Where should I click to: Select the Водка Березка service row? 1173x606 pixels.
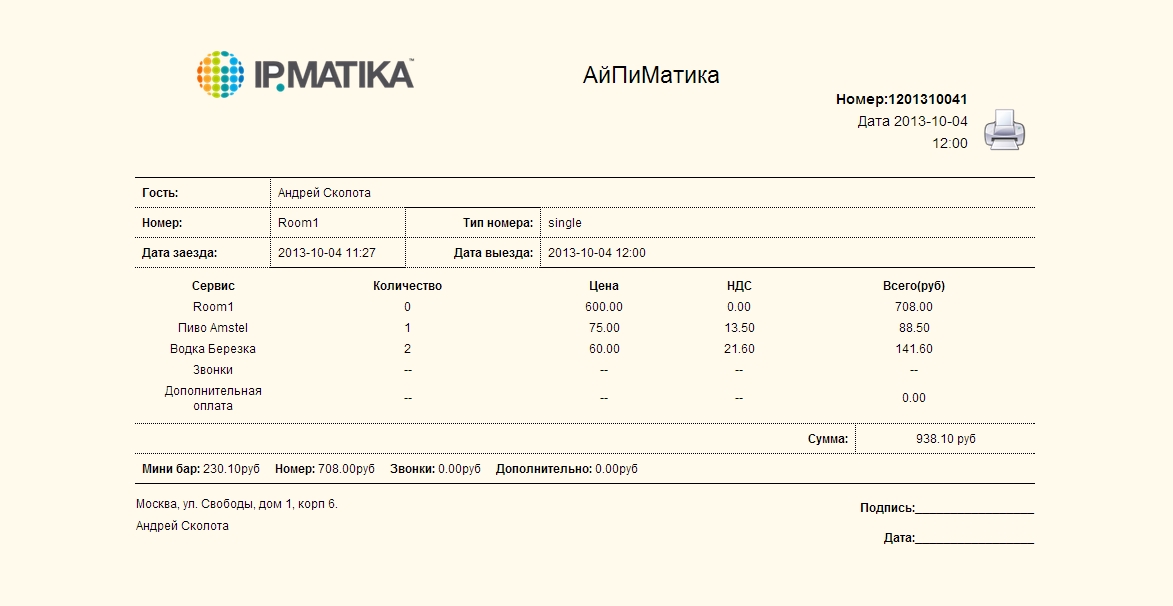(213, 349)
